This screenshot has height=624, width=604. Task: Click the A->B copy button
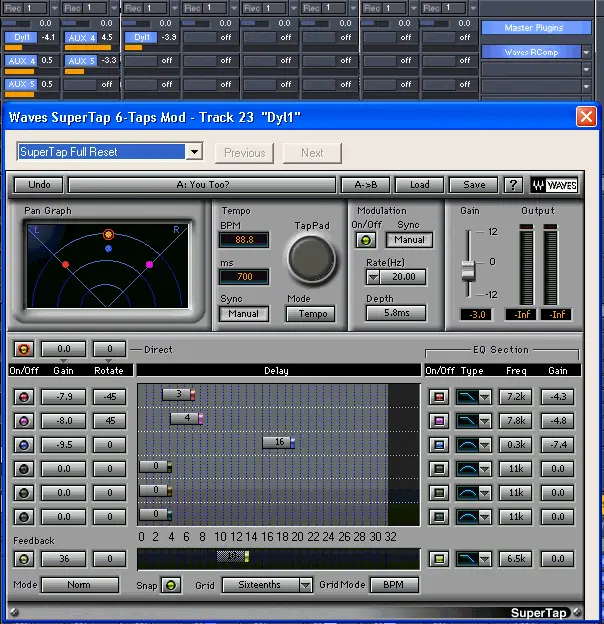tap(366, 185)
